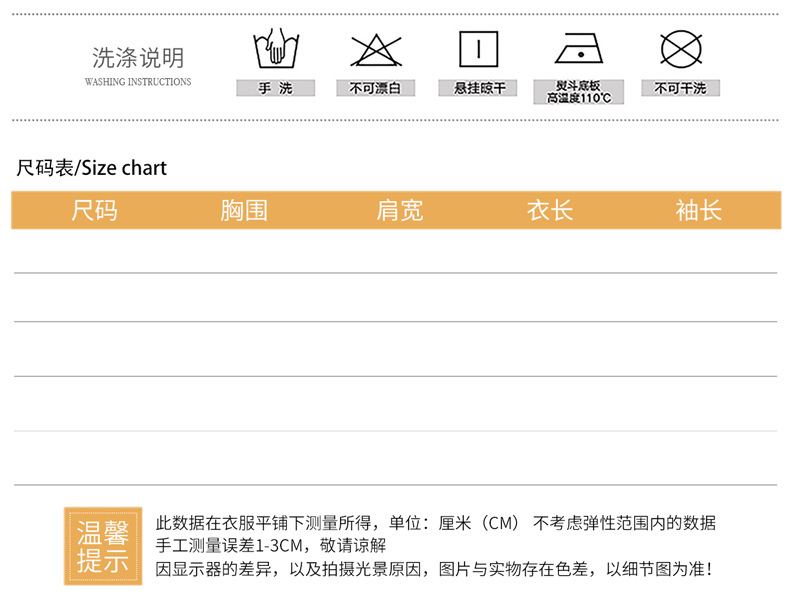Click the 悬挂晾干 label
Screen dimensions: 790x613
click(x=478, y=88)
